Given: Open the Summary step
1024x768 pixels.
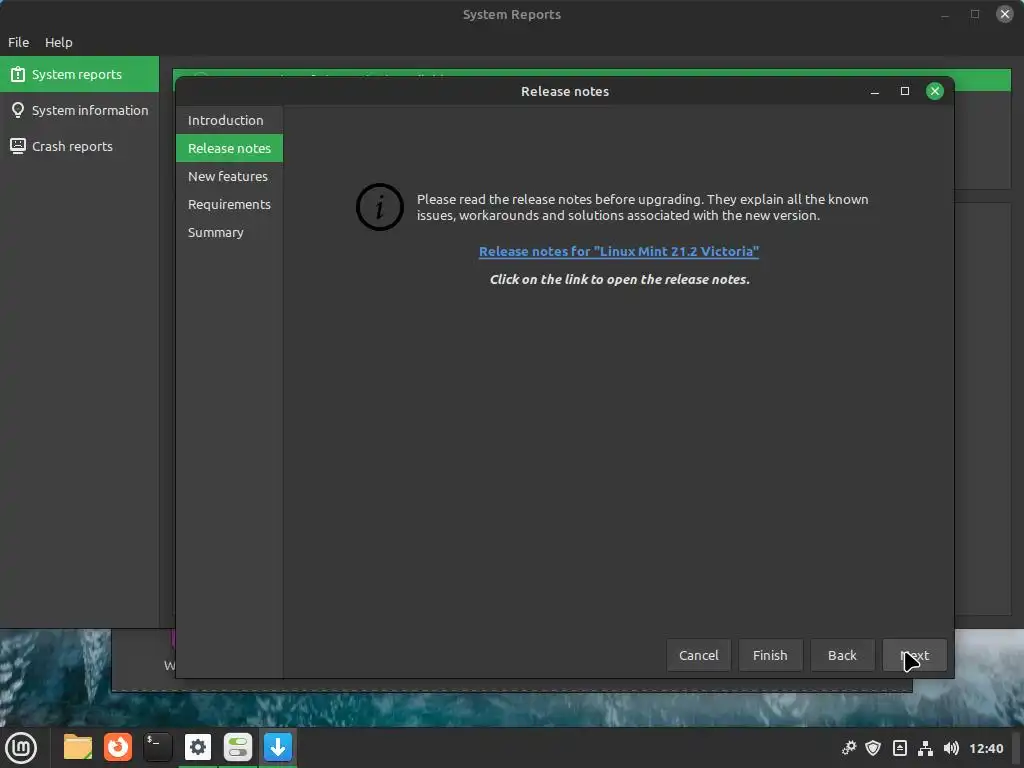Looking at the screenshot, I should click(229, 232).
